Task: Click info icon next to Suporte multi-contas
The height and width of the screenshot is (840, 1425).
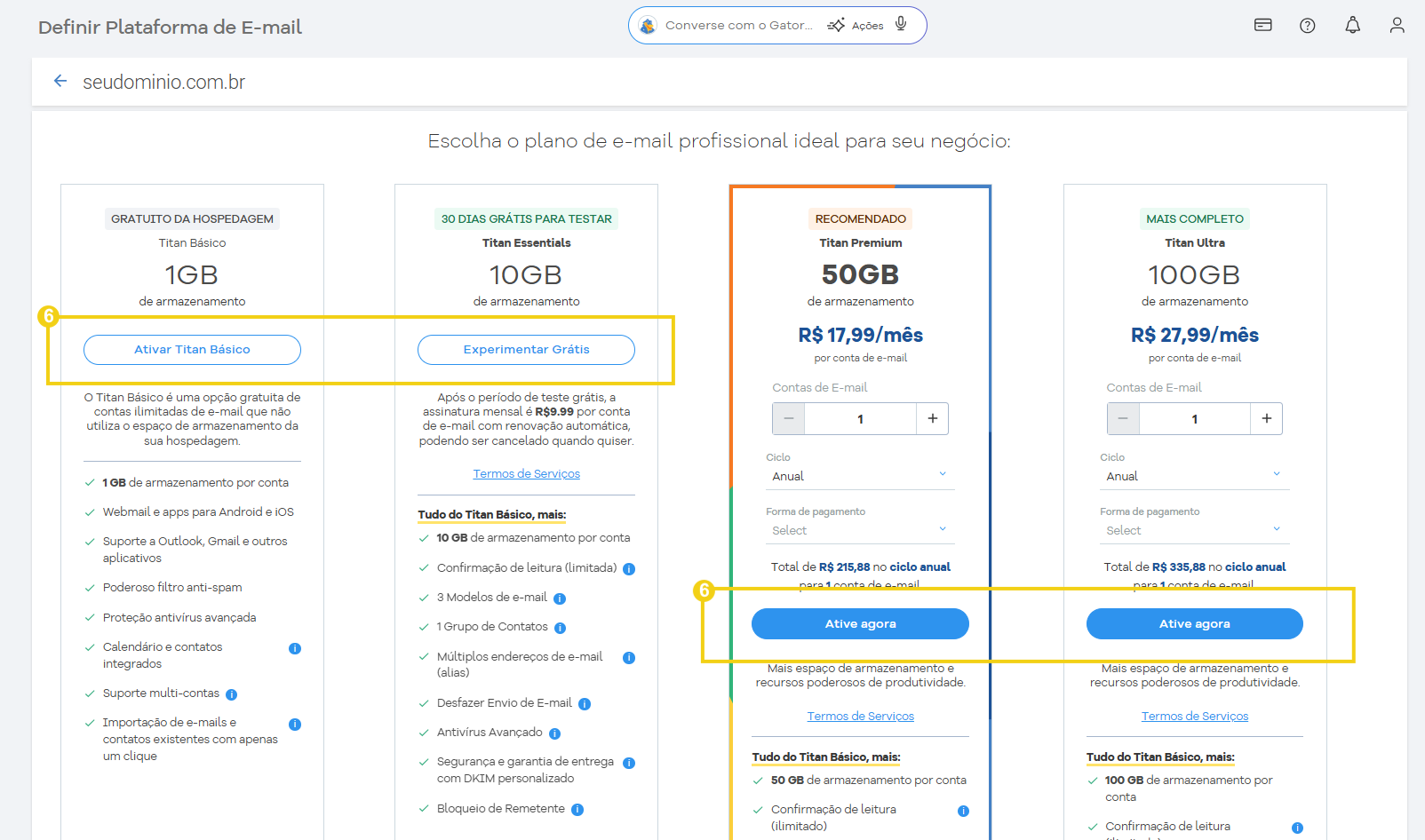Action: [x=231, y=694]
